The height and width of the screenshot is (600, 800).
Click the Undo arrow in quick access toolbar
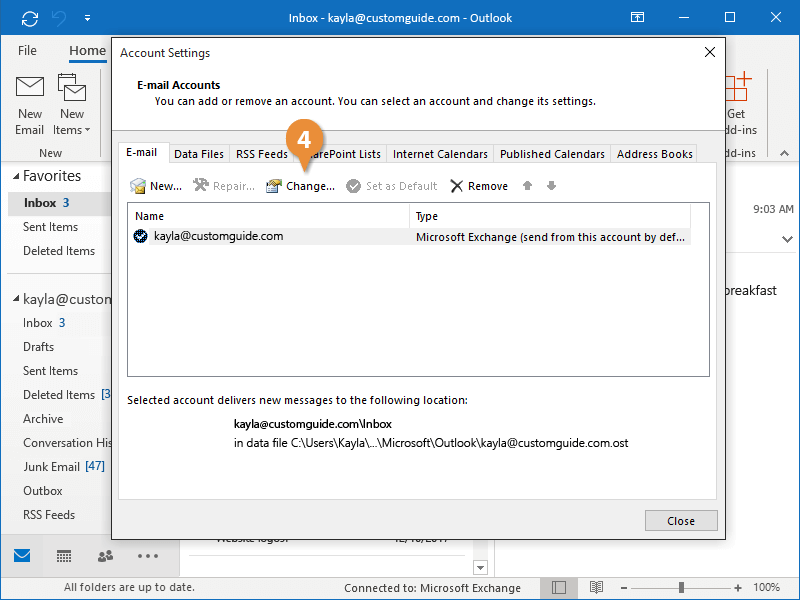click(x=59, y=18)
